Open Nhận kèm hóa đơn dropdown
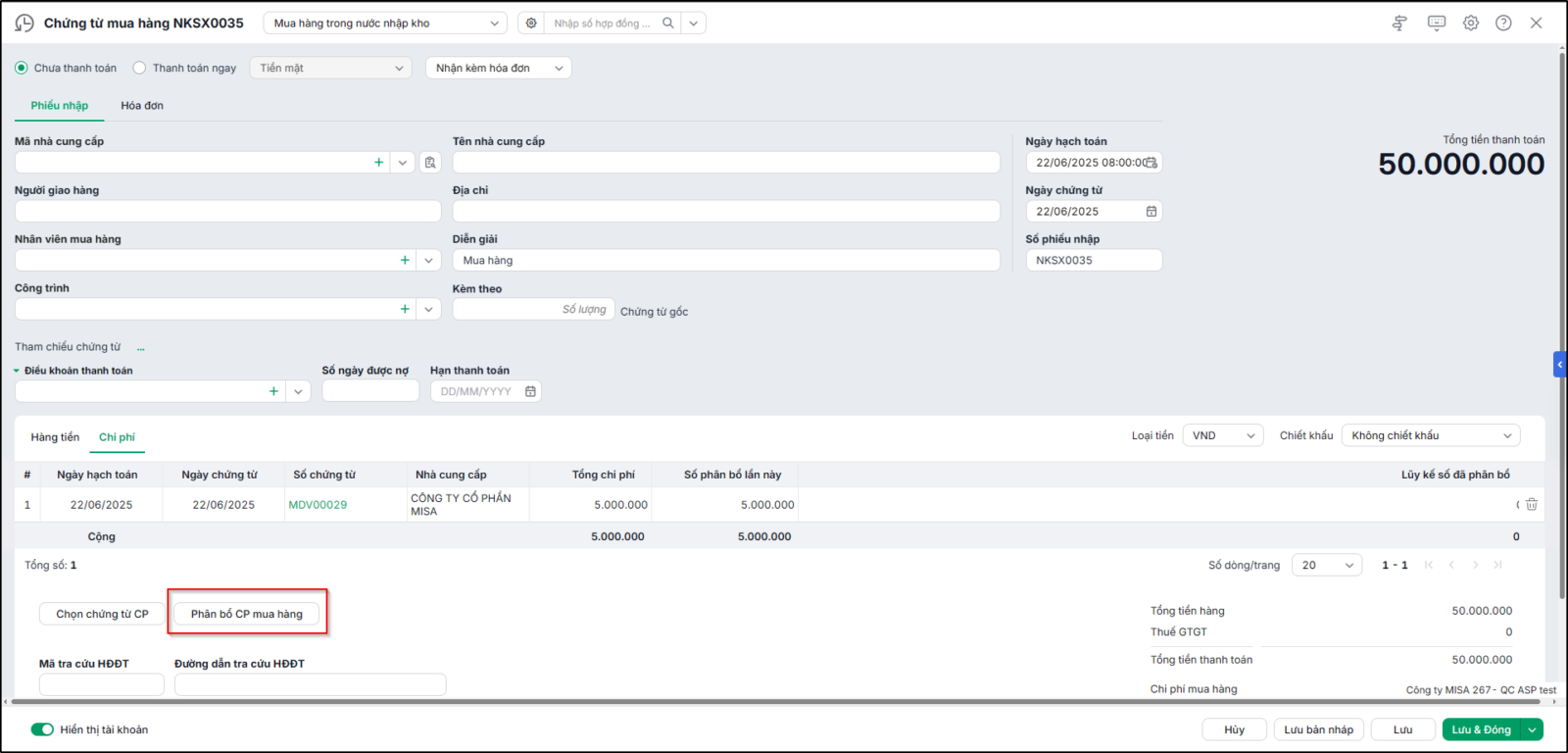The image size is (1568, 753). point(499,68)
